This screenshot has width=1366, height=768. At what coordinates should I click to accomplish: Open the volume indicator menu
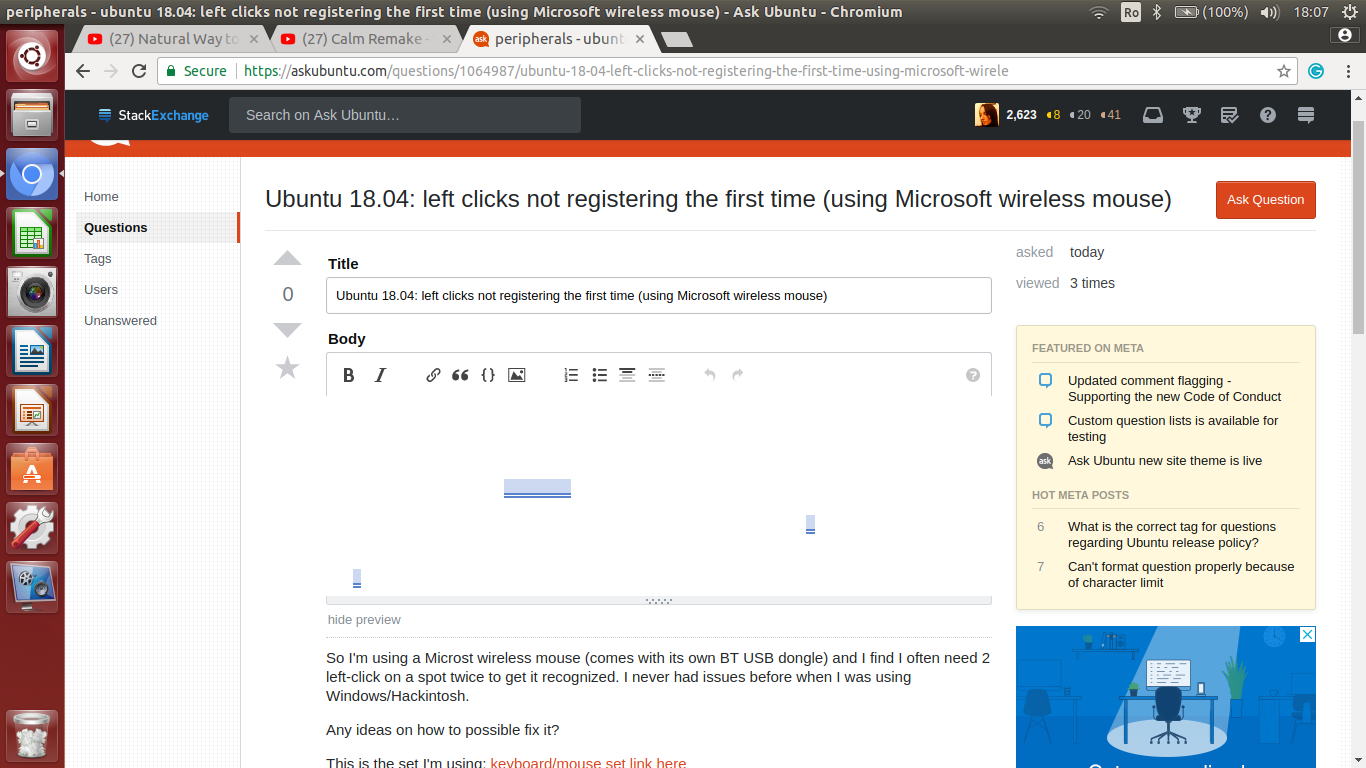pyautogui.click(x=1270, y=12)
